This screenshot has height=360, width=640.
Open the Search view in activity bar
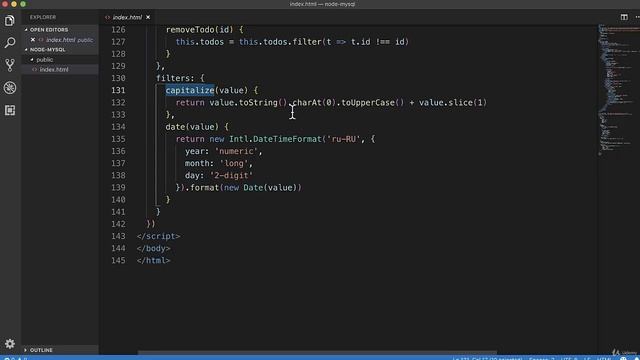[x=10, y=42]
